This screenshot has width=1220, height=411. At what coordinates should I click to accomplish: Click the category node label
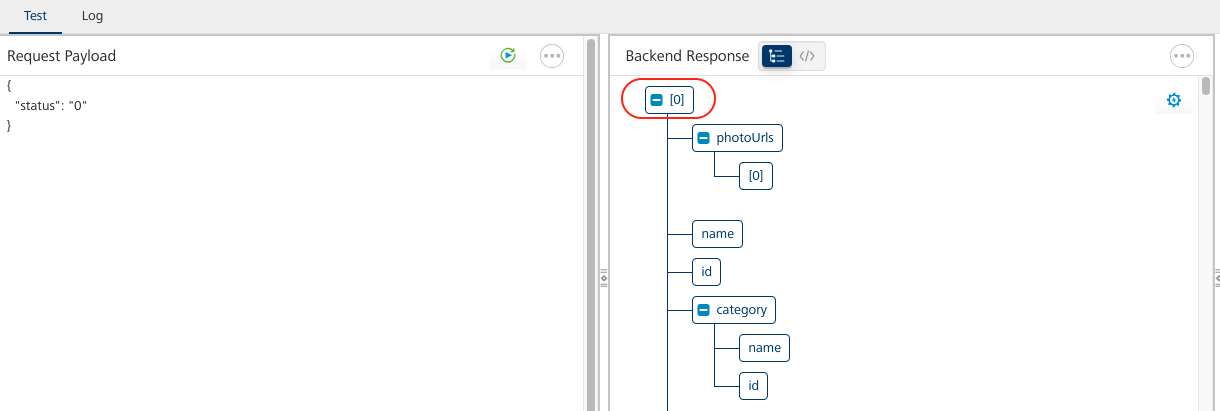point(742,309)
